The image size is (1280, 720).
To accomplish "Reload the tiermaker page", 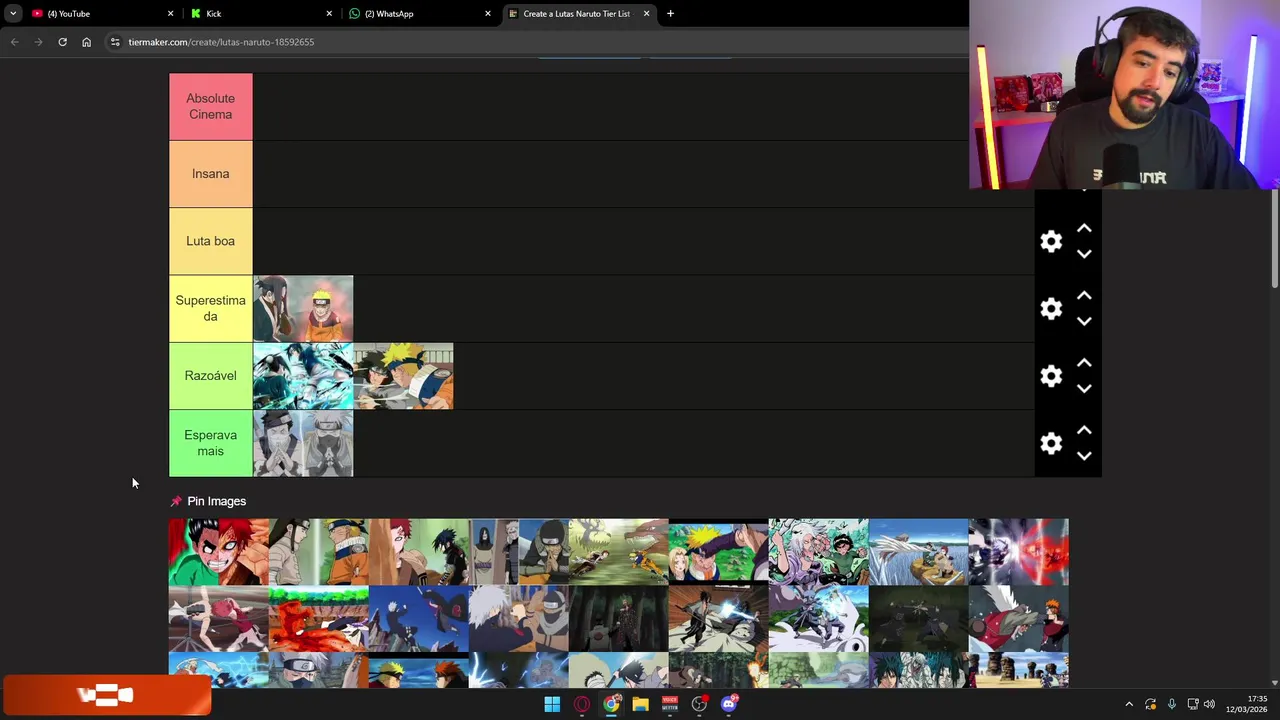I will click(62, 42).
